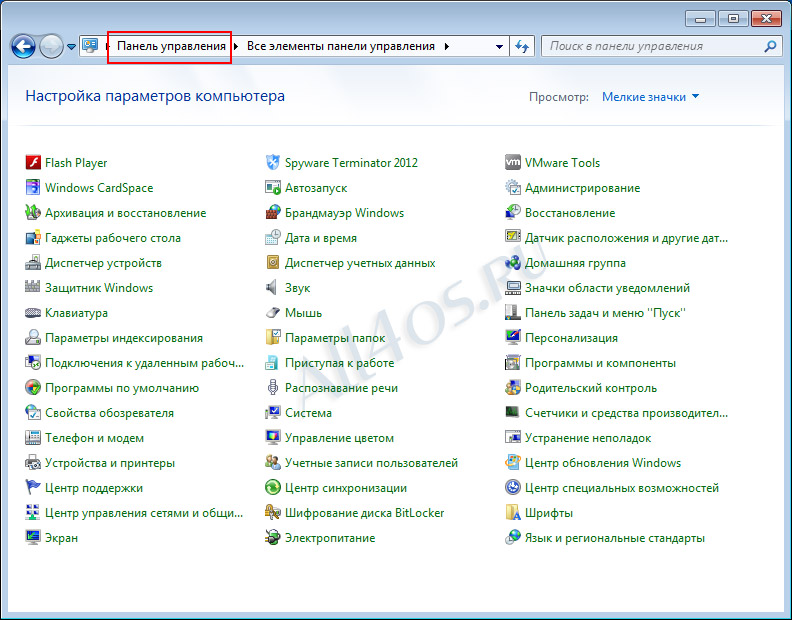This screenshot has height=620, width=792.
Task: Open the Диспетчер устройств icon
Action: [x=33, y=263]
